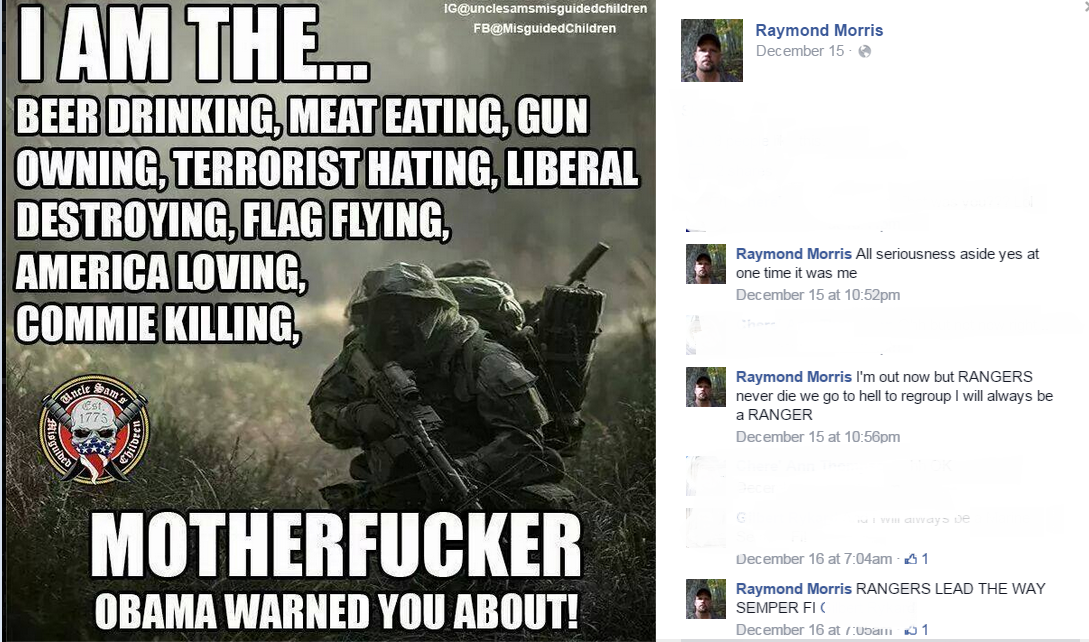
Task: Open timestamp December 16 at 7:04am
Action: point(814,559)
